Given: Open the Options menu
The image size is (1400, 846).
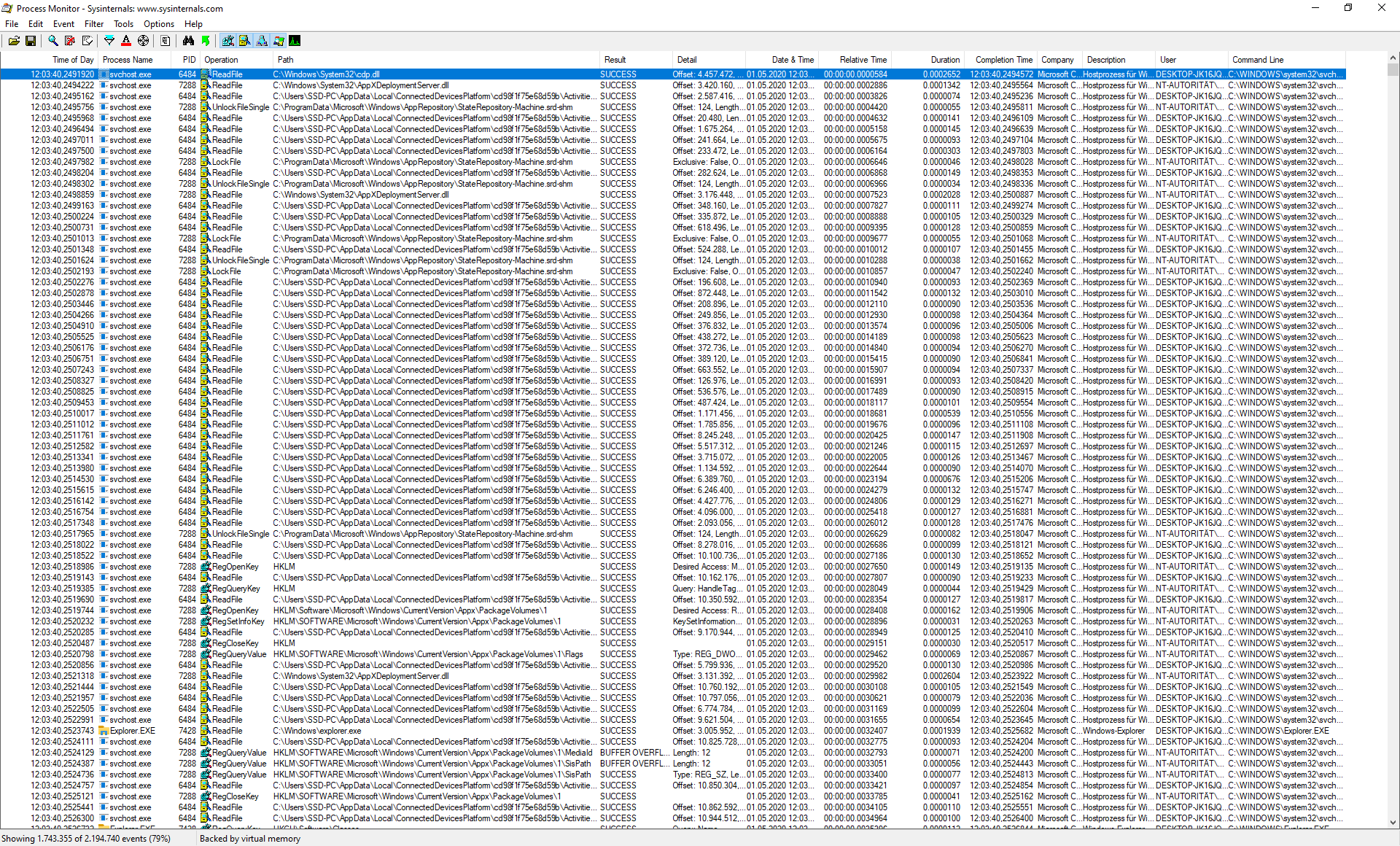Looking at the screenshot, I should pyautogui.click(x=158, y=24).
